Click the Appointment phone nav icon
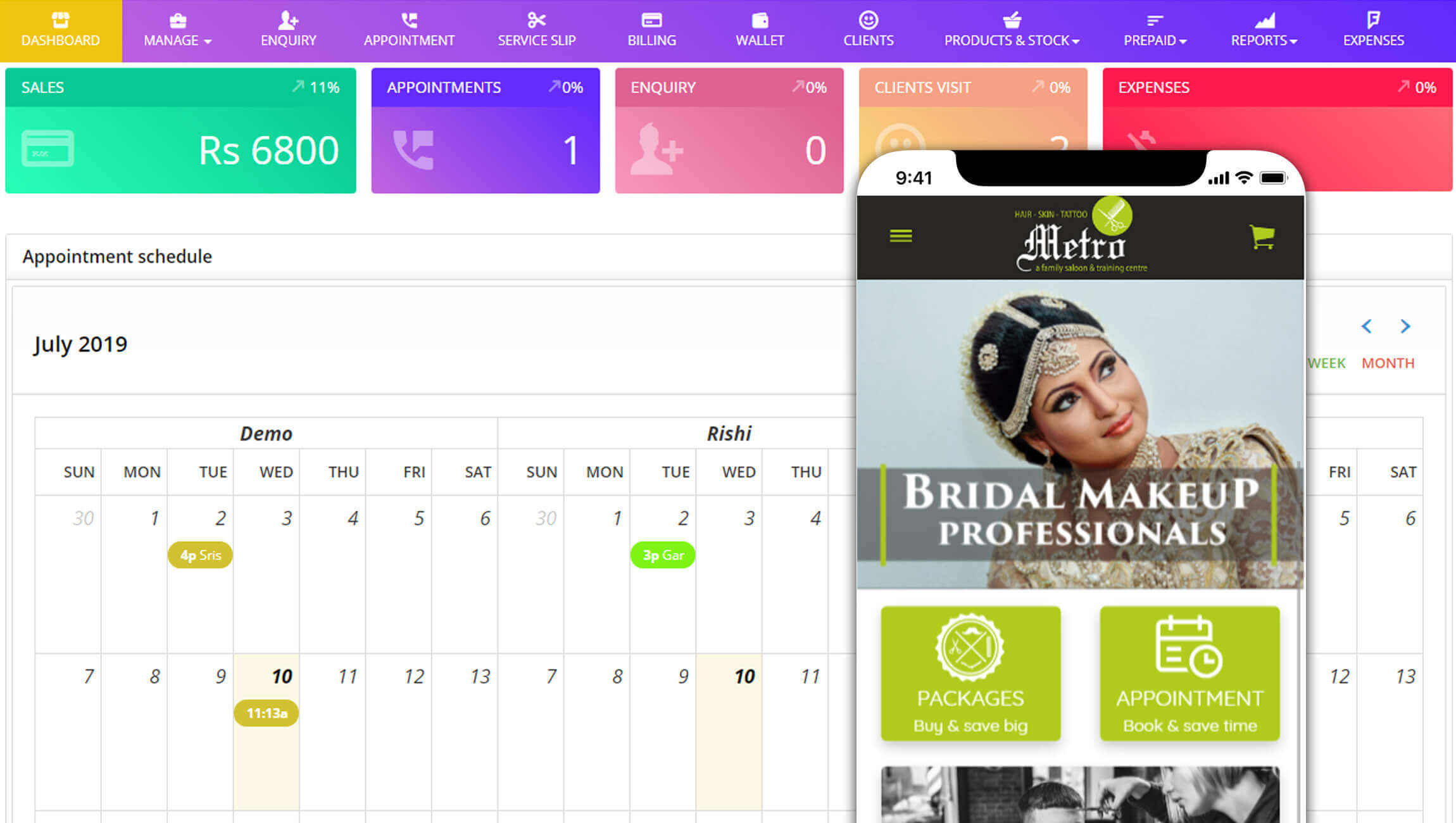The image size is (1456, 823). click(409, 20)
